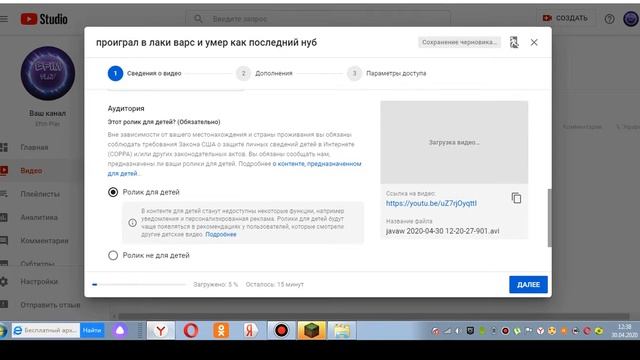Click the Windows Start button

click(3, 330)
